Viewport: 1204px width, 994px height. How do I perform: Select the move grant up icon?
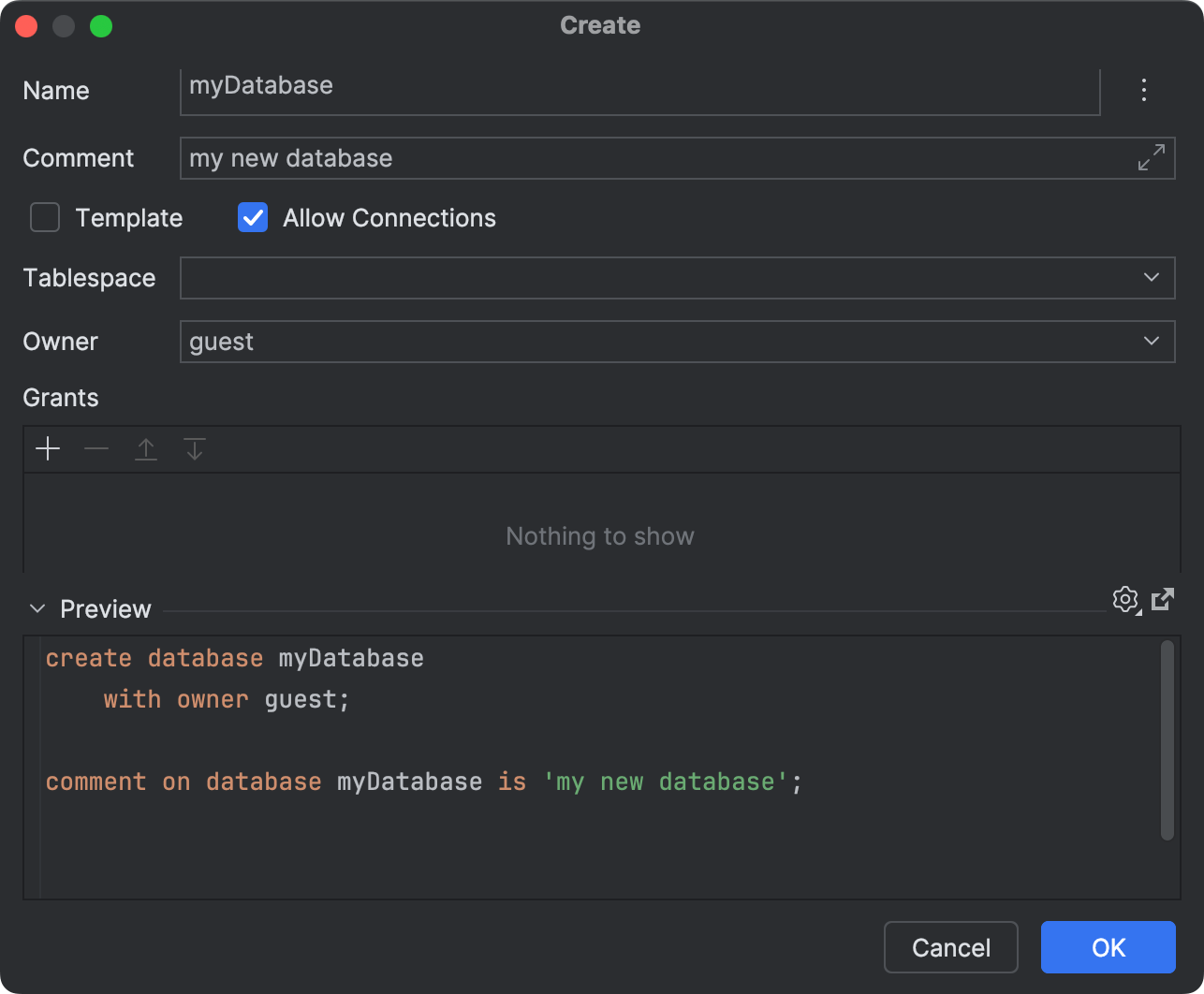[146, 449]
